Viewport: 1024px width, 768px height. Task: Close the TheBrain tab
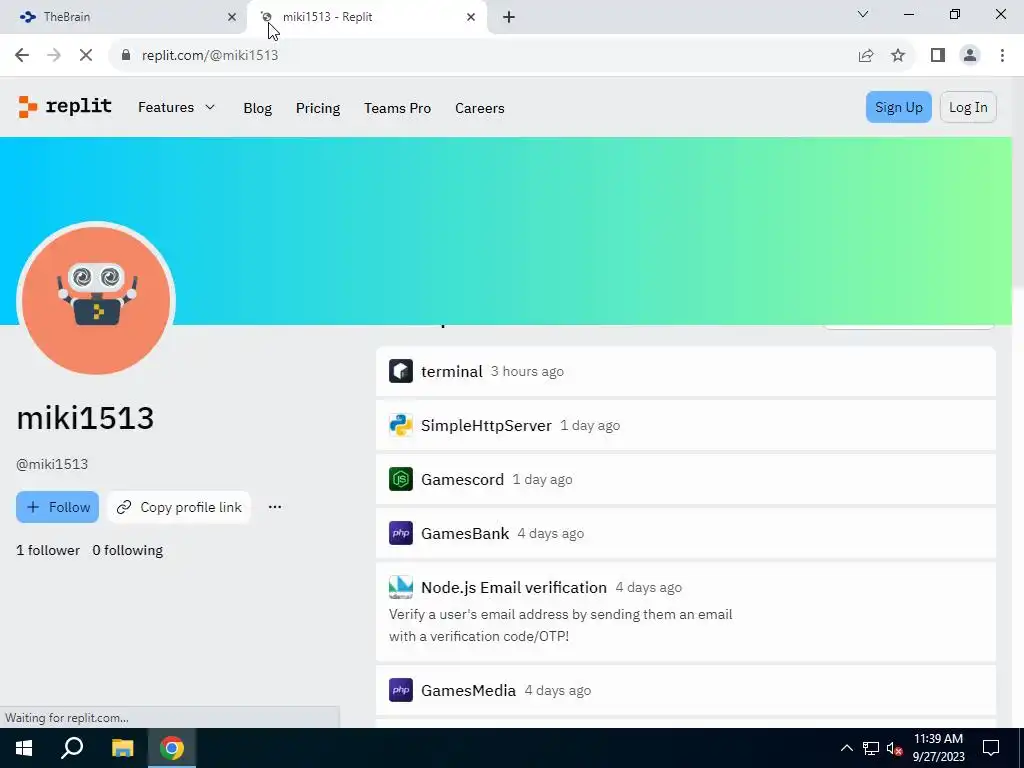point(232,17)
